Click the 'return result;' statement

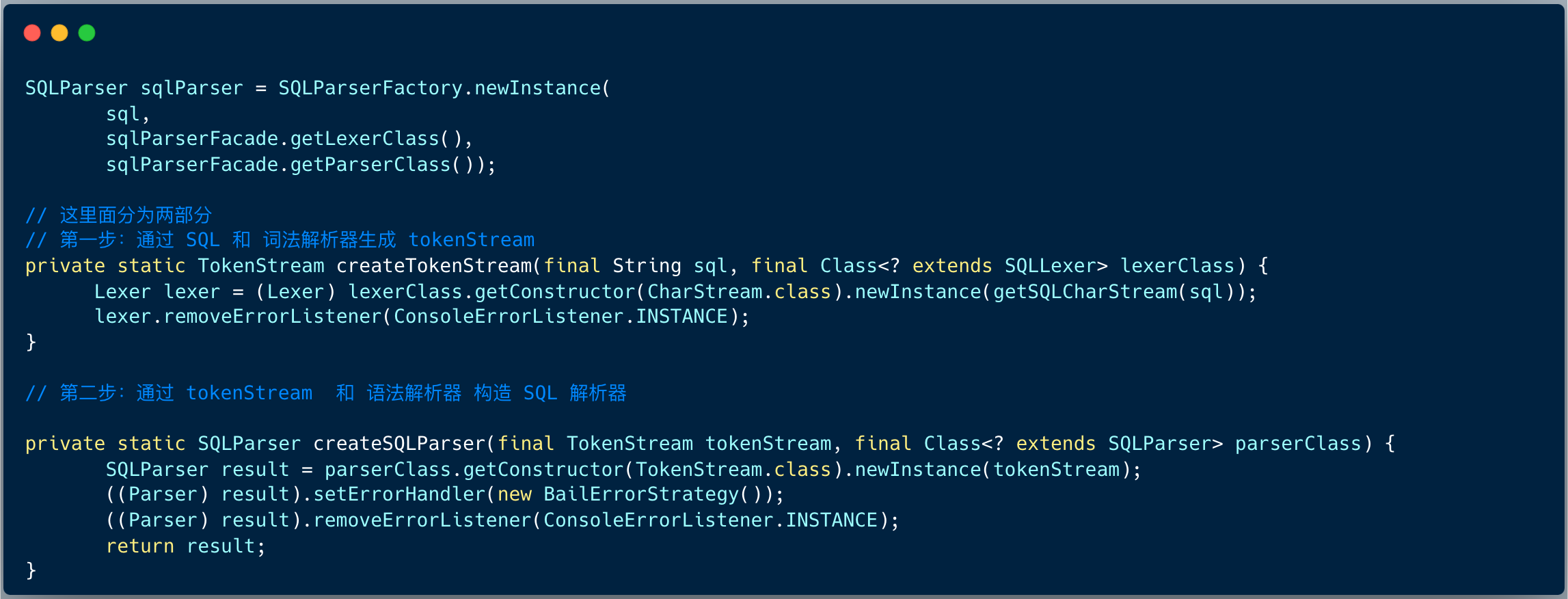click(185, 546)
